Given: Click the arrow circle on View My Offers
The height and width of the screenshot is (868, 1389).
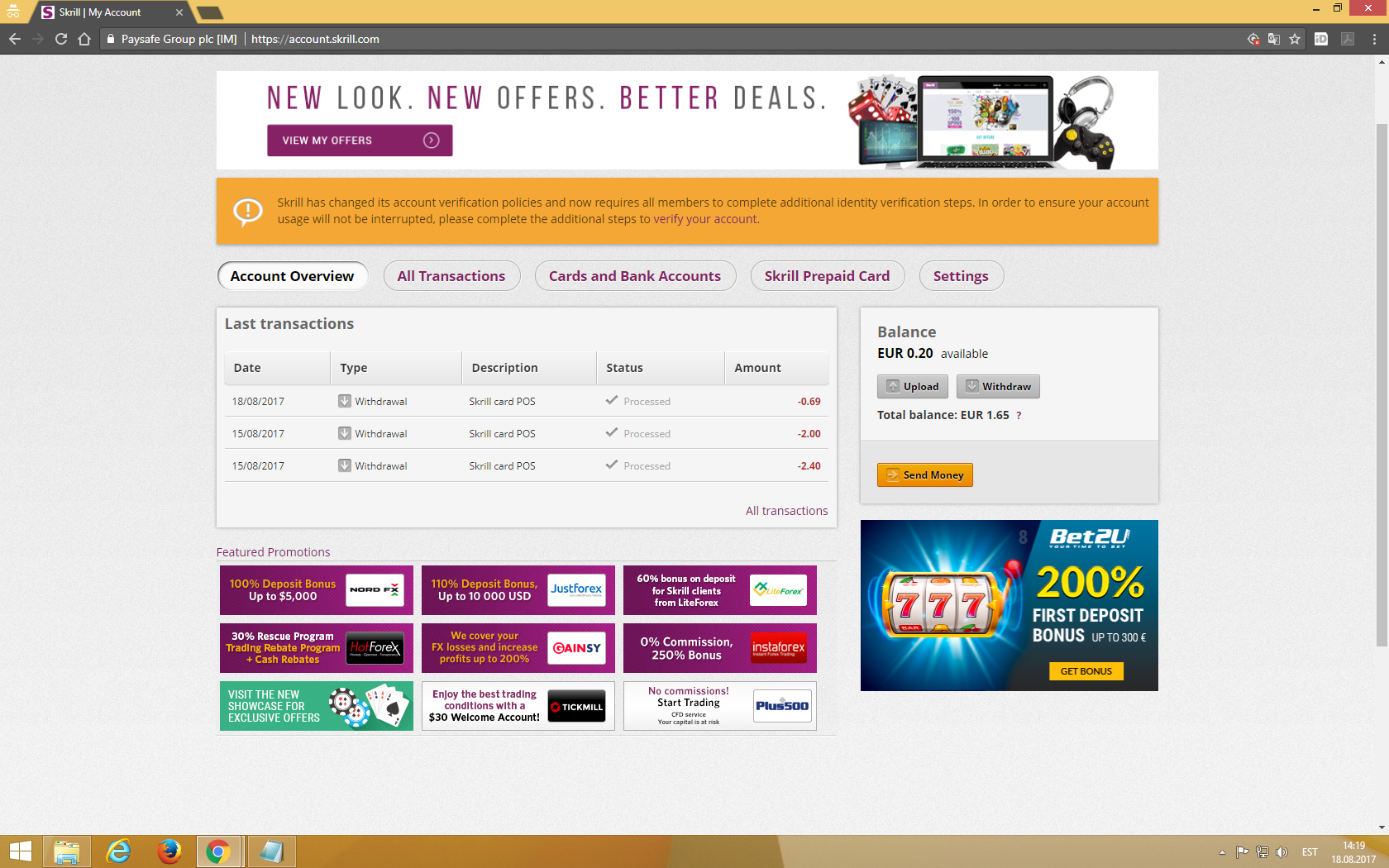Looking at the screenshot, I should click(431, 141).
